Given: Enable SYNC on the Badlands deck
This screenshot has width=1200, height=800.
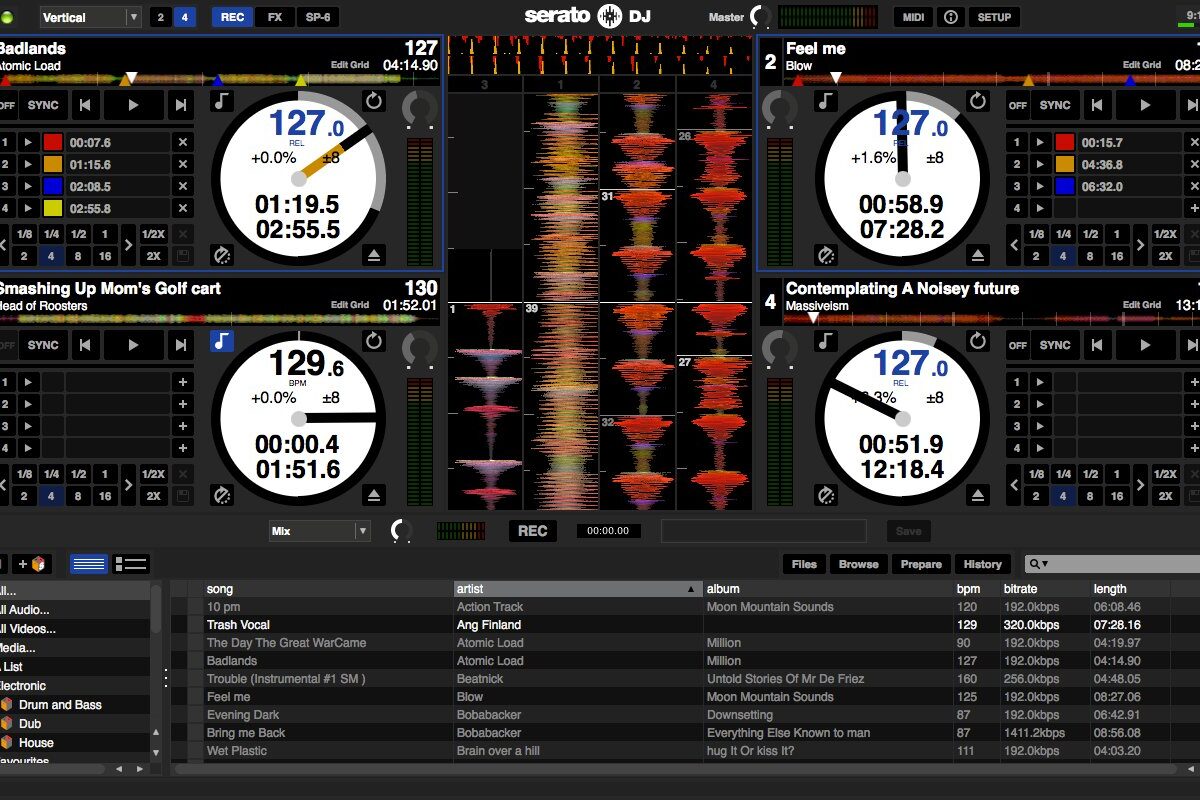Looking at the screenshot, I should [x=43, y=105].
